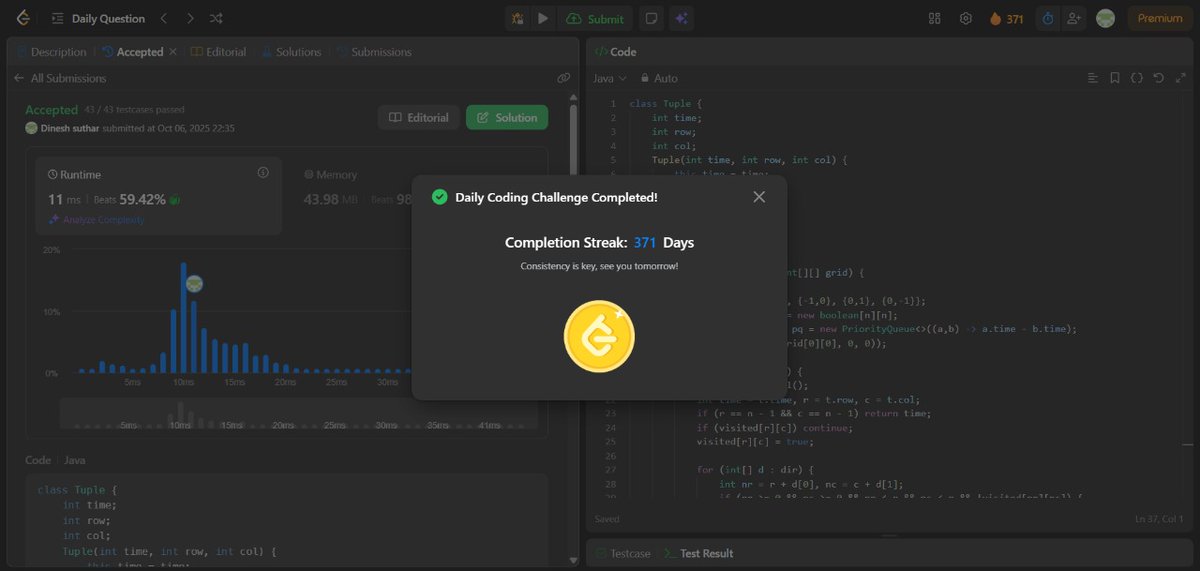Image resolution: width=1200 pixels, height=571 pixels.
Task: Click the green check icon in dialog
Action: point(439,197)
